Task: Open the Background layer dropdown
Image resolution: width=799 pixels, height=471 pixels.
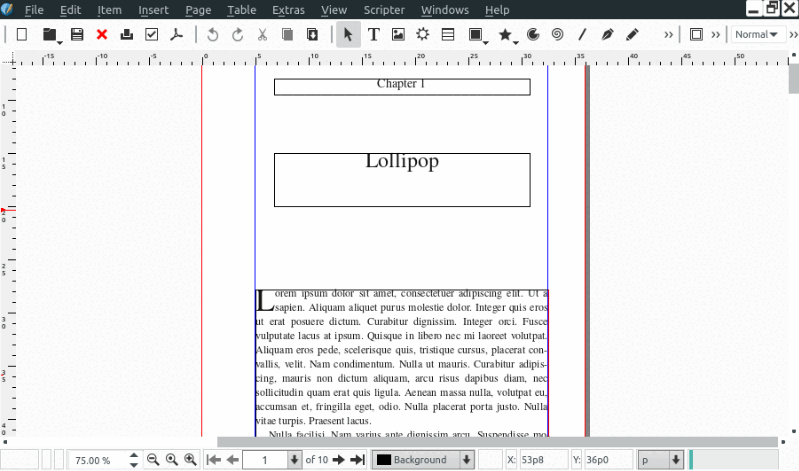Action: coord(423,460)
